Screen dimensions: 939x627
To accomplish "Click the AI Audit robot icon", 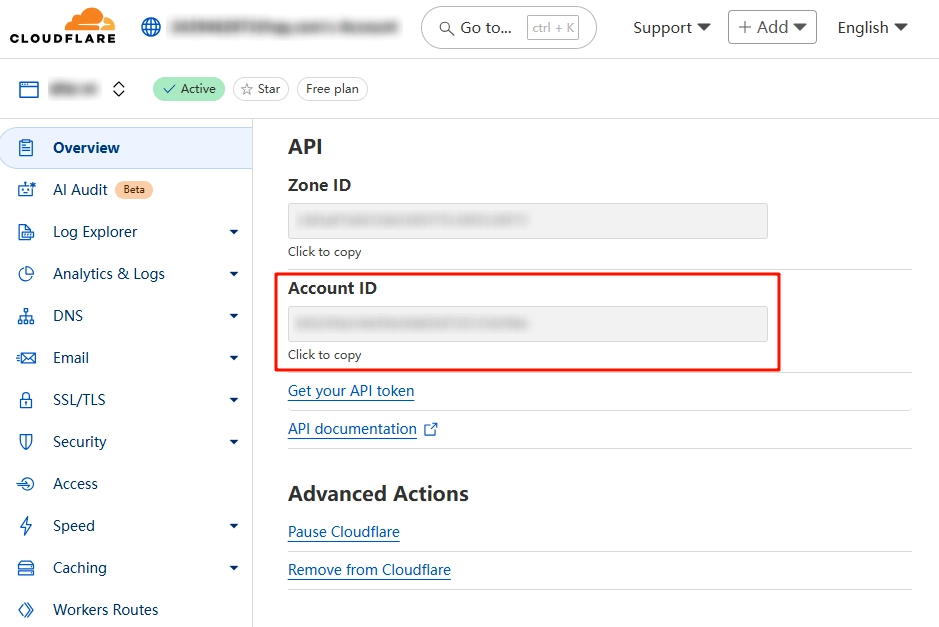I will (x=27, y=190).
